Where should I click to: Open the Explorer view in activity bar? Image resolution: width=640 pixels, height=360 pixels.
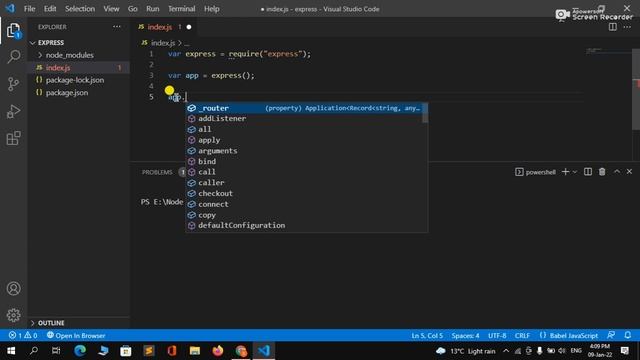coord(13,30)
